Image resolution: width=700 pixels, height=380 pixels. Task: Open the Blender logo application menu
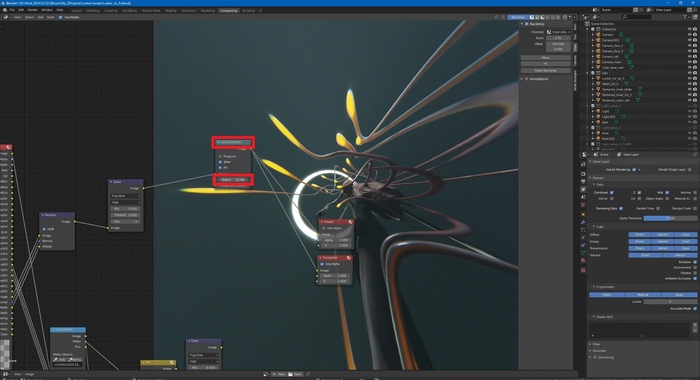pyautogui.click(x=4, y=10)
